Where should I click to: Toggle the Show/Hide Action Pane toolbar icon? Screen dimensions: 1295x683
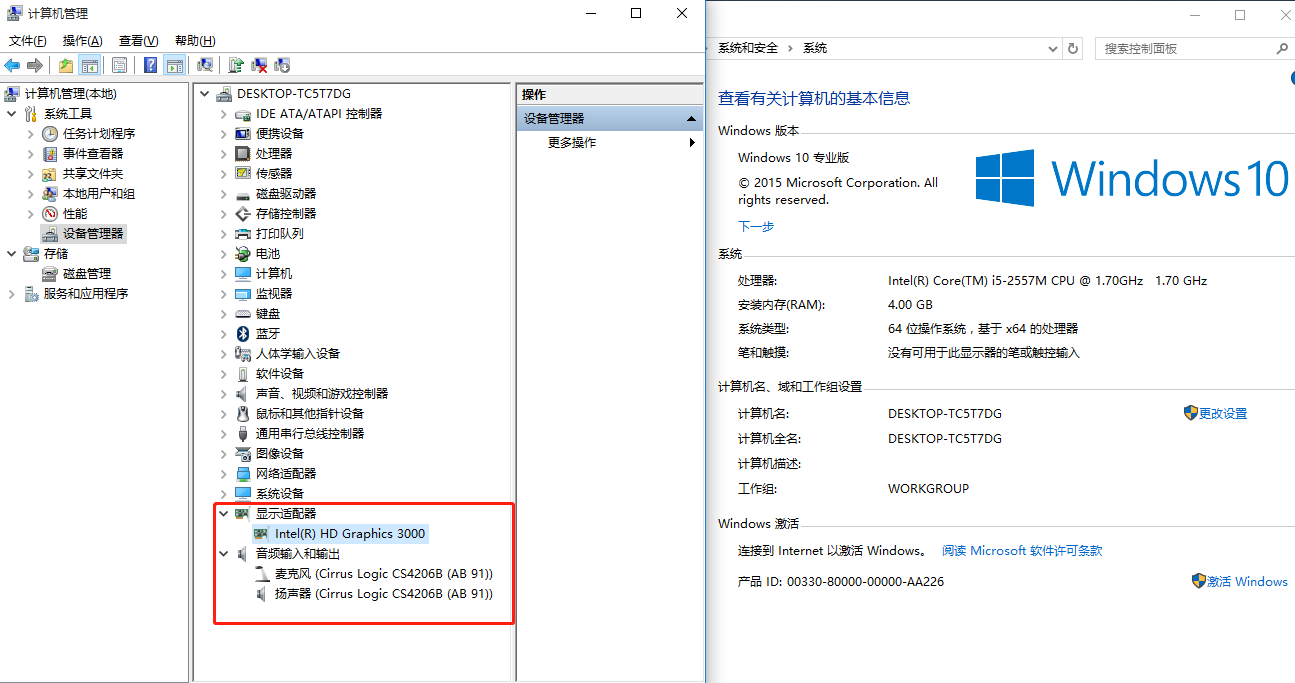(175, 66)
